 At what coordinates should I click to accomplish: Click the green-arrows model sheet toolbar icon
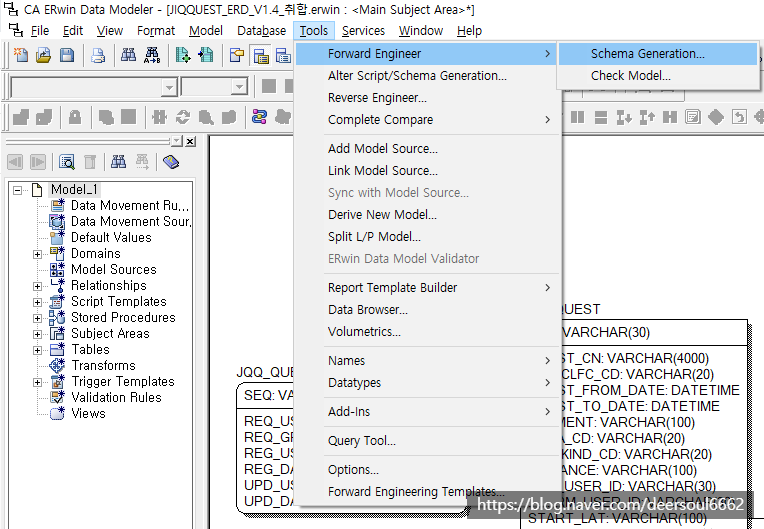coord(183,55)
